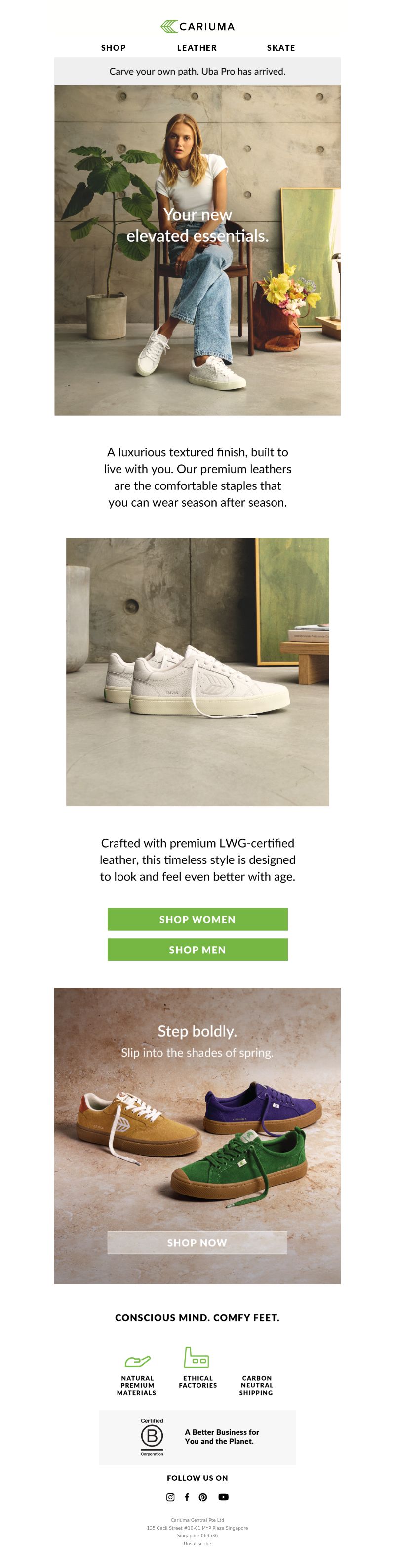This screenshot has width=395, height=1568.
Task: Open the SKATE navigation item
Action: coord(281,47)
